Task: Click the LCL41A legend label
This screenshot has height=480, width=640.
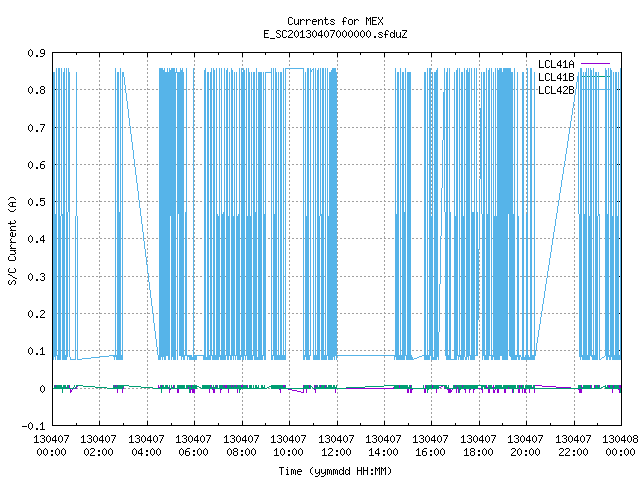Action: coord(556,64)
